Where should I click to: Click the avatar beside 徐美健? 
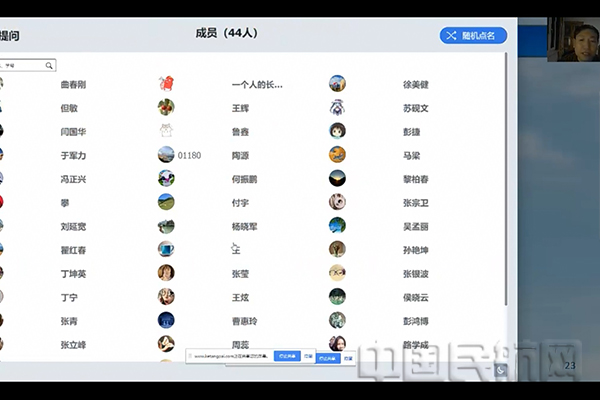[x=338, y=84]
